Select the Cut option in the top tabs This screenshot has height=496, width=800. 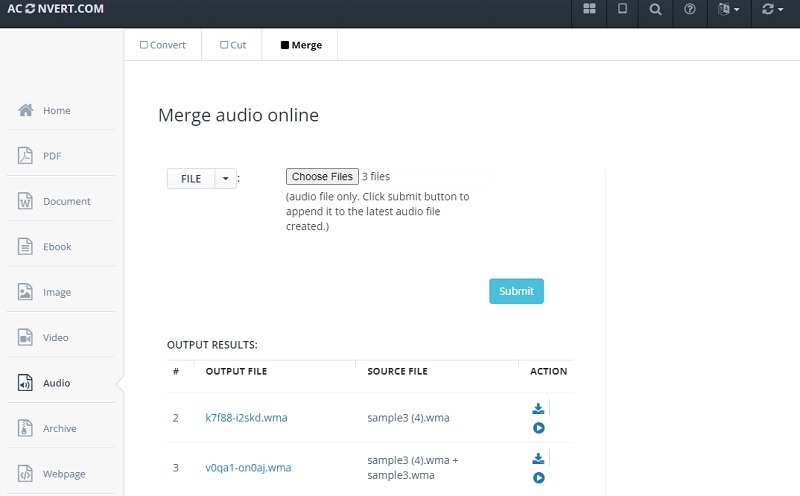coord(232,45)
